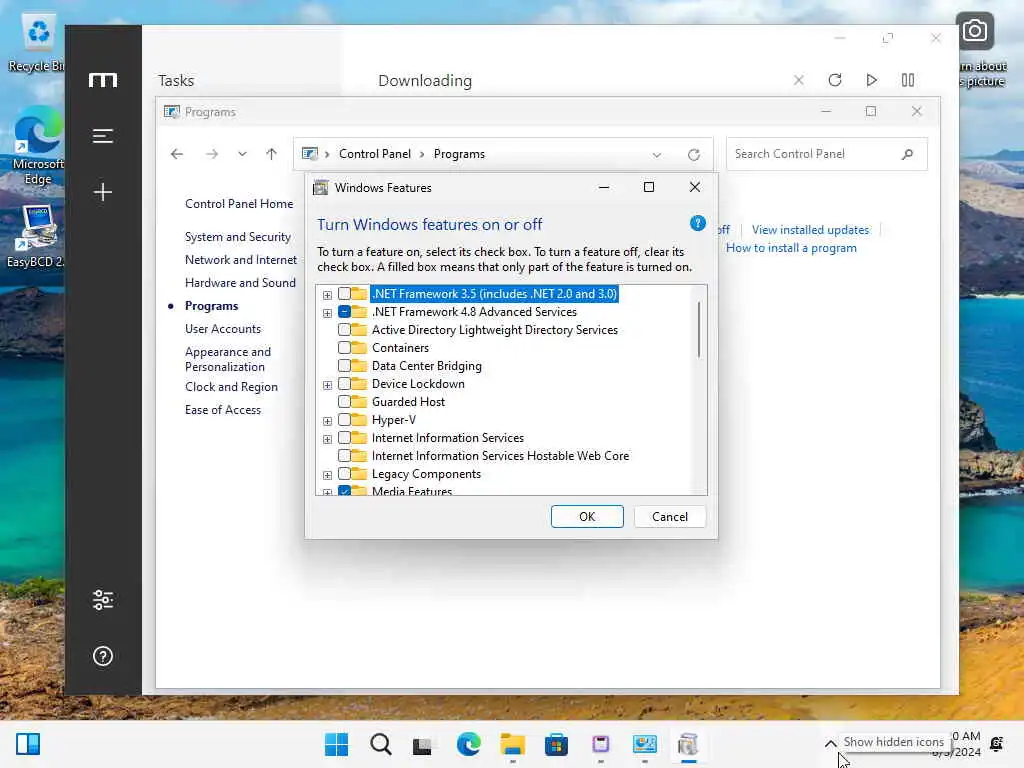1024x768 pixels.
Task: Launch Edge from the taskbar
Action: tap(468, 744)
